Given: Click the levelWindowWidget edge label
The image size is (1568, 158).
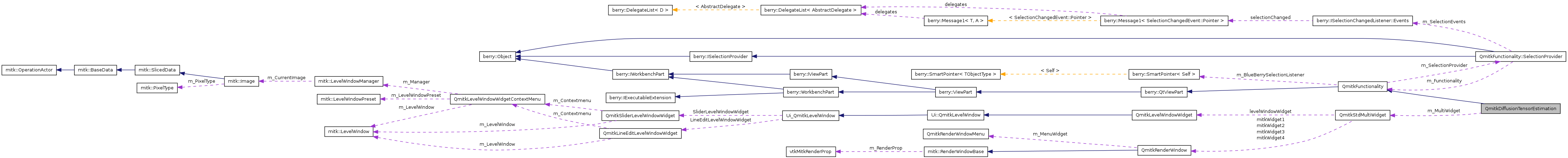Looking at the screenshot, I should [1270, 111].
